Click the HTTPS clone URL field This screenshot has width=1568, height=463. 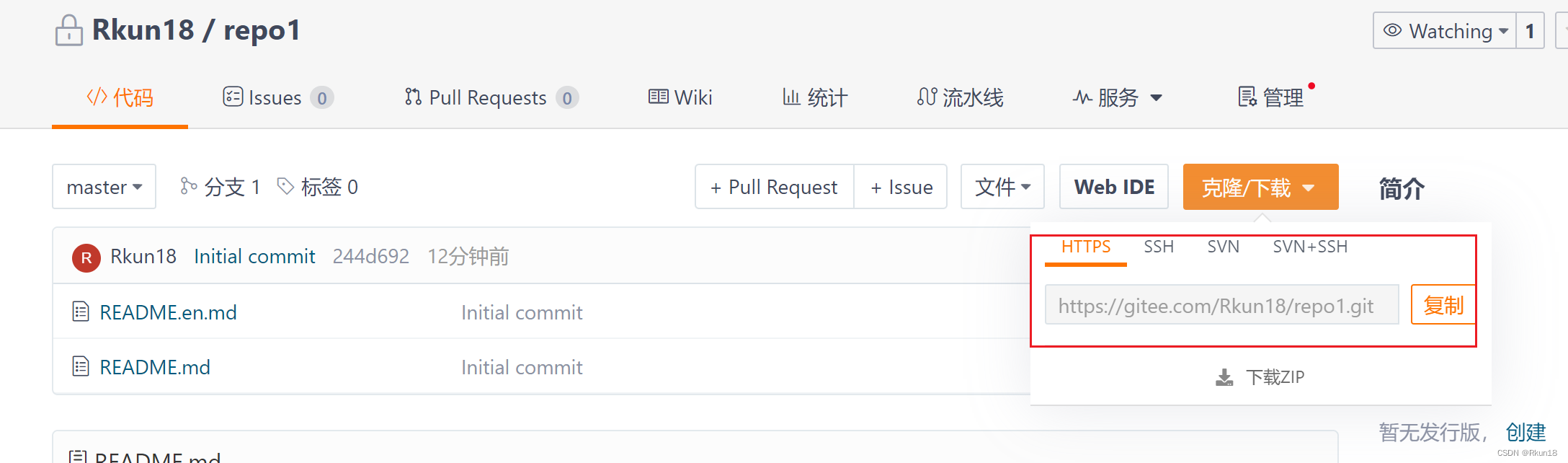pyautogui.click(x=1221, y=306)
